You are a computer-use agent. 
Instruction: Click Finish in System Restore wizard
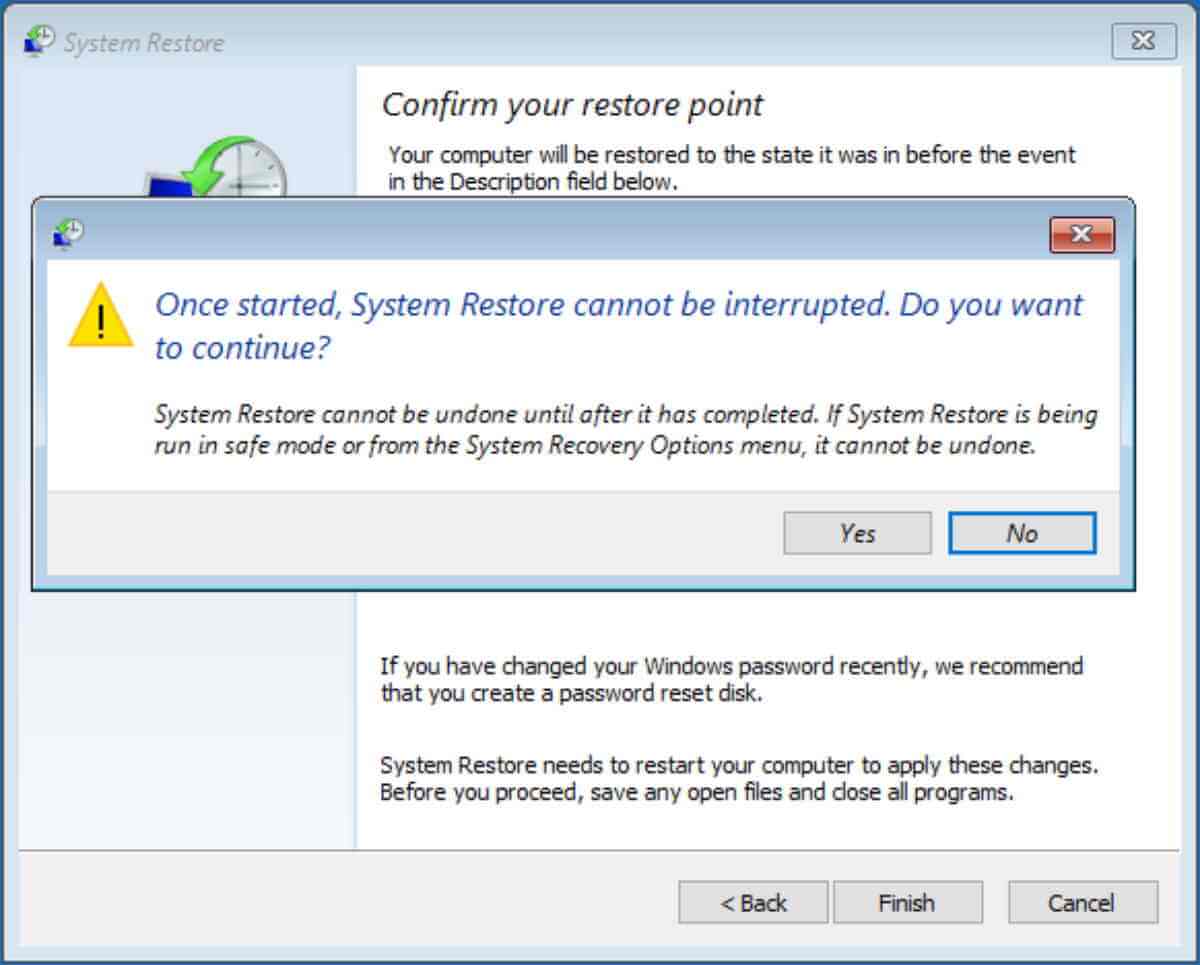pos(907,903)
